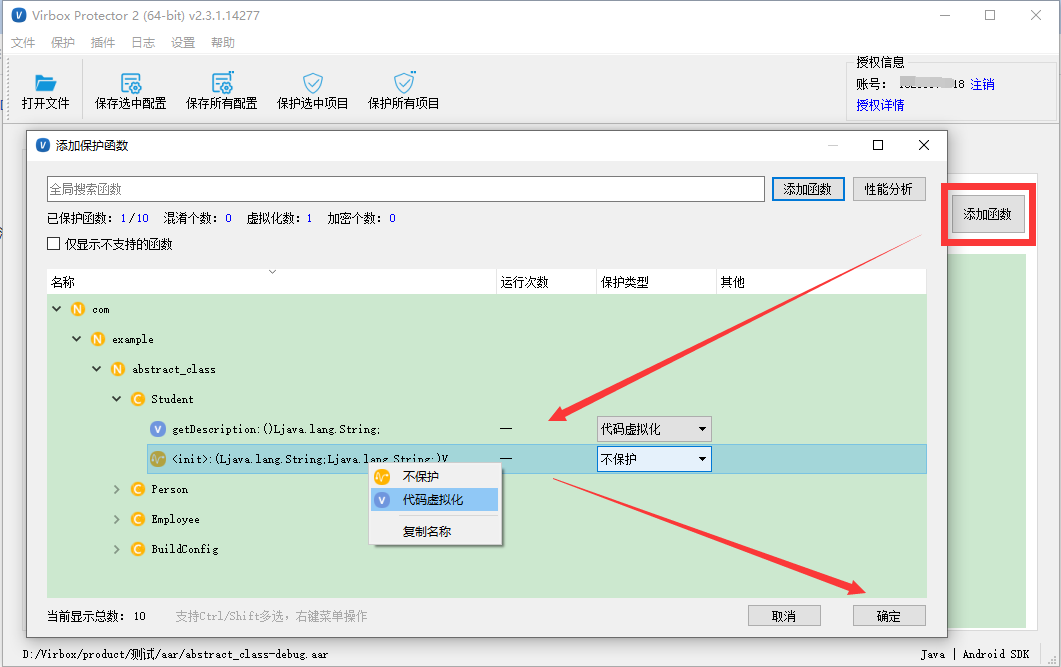Open the 不保护 protection type dropdown
Screen dimensions: 1061x667
(x=654, y=459)
